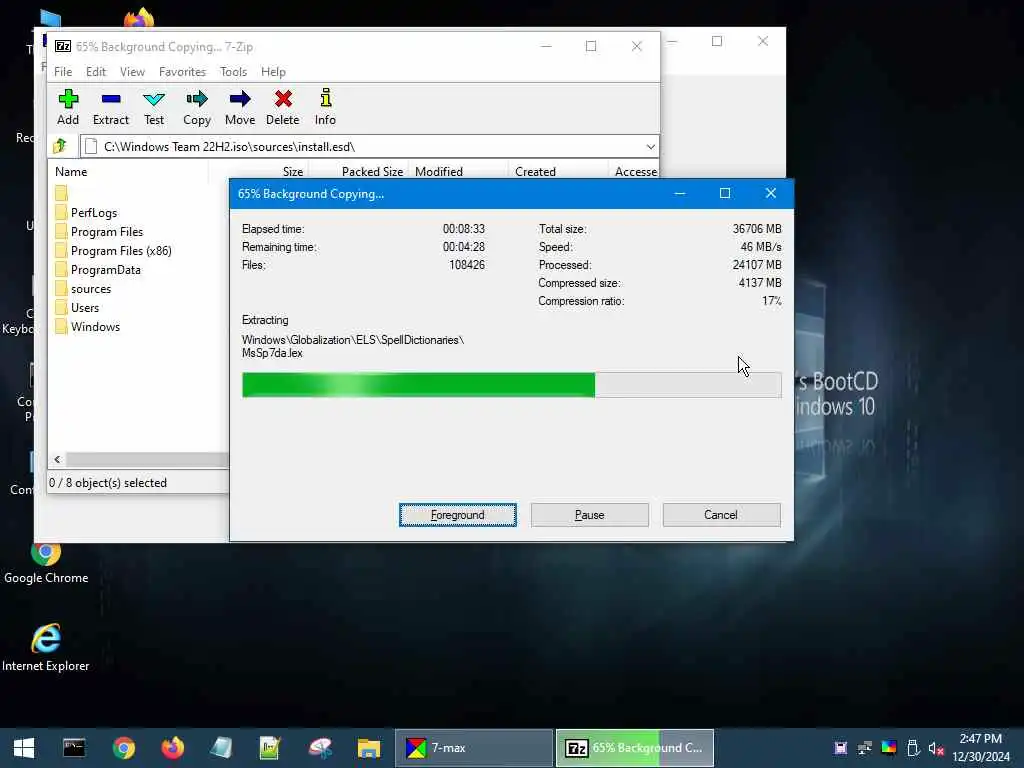Click the taskbar notepad-style icon
1024x768 pixels.
(x=221, y=748)
